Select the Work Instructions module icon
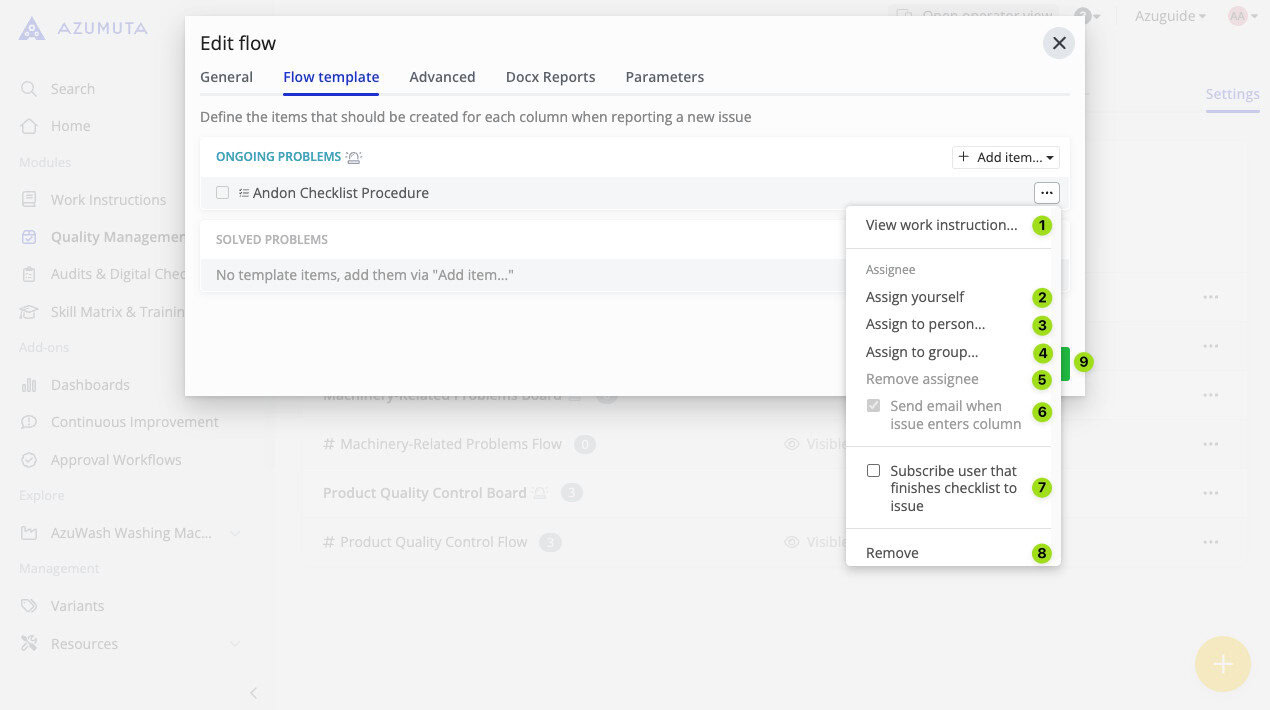 click(x=31, y=199)
